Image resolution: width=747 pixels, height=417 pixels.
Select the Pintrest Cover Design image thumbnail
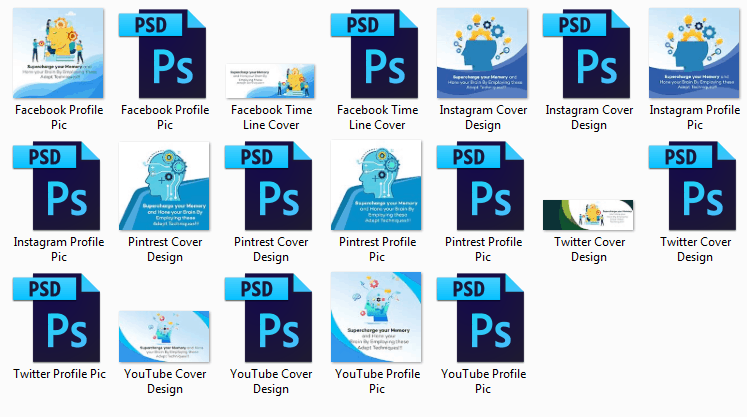[164, 186]
